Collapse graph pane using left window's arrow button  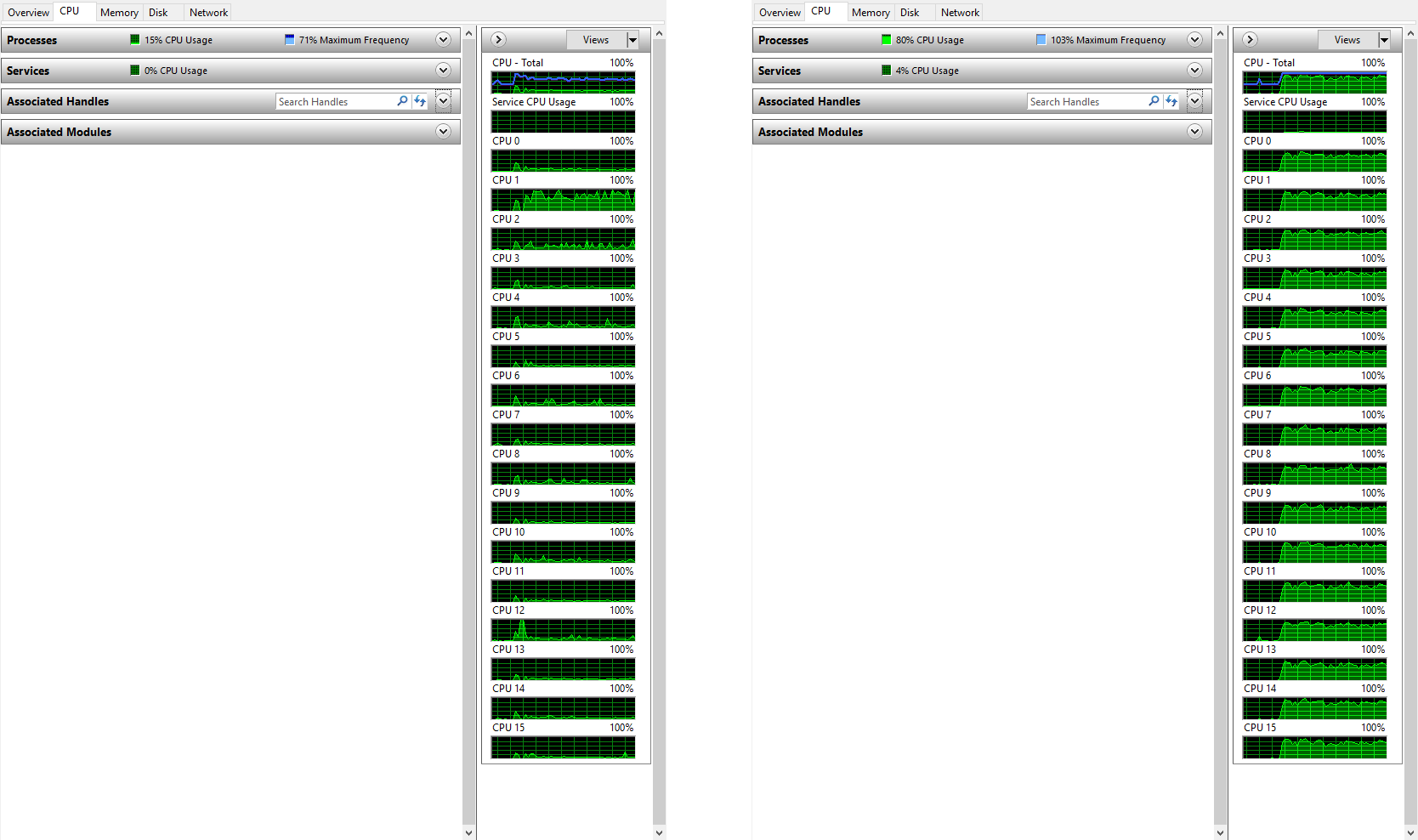tap(499, 40)
